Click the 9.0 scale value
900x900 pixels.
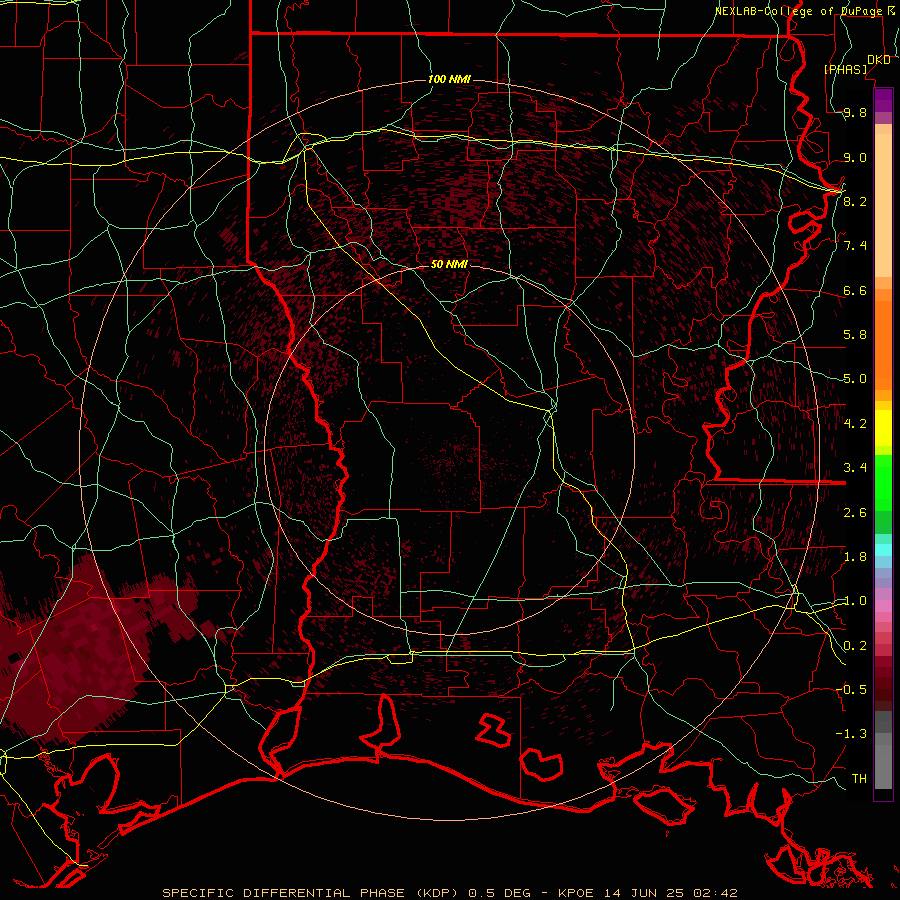tap(855, 157)
